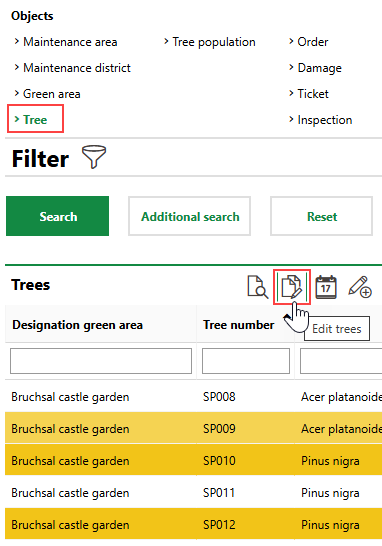Screen dimensions: 382x546
Task: Click the Tree number column header
Action: point(239,325)
